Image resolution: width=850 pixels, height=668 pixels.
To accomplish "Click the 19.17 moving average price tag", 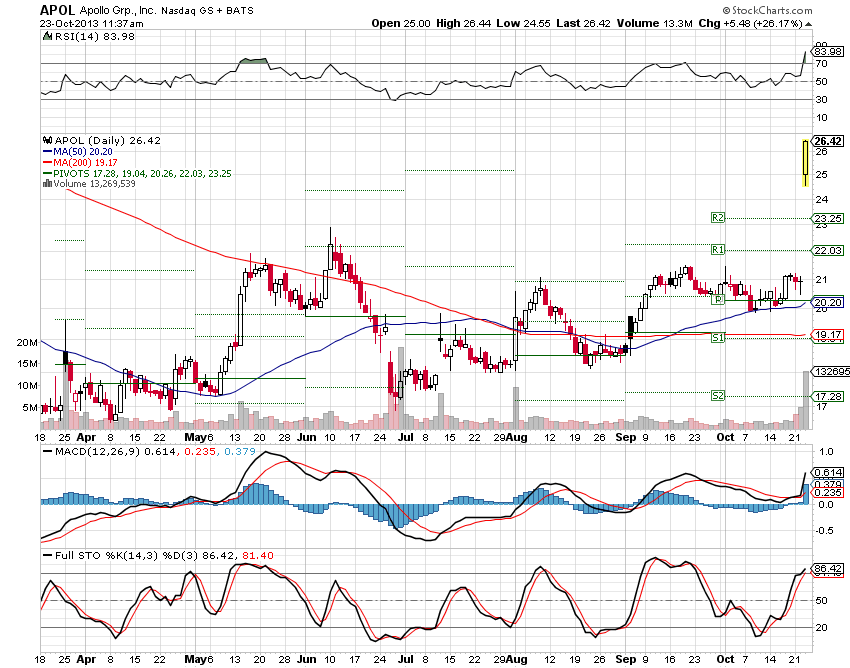I will coord(828,335).
